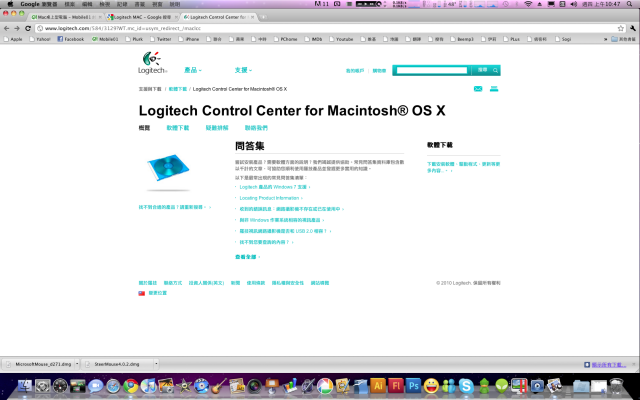The height and width of the screenshot is (400, 640).
Task: Go back with the browser back arrow
Action: pos(7,28)
